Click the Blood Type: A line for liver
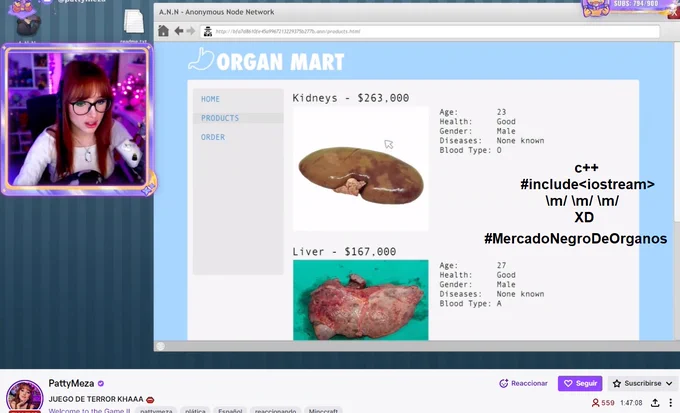 click(x=471, y=304)
